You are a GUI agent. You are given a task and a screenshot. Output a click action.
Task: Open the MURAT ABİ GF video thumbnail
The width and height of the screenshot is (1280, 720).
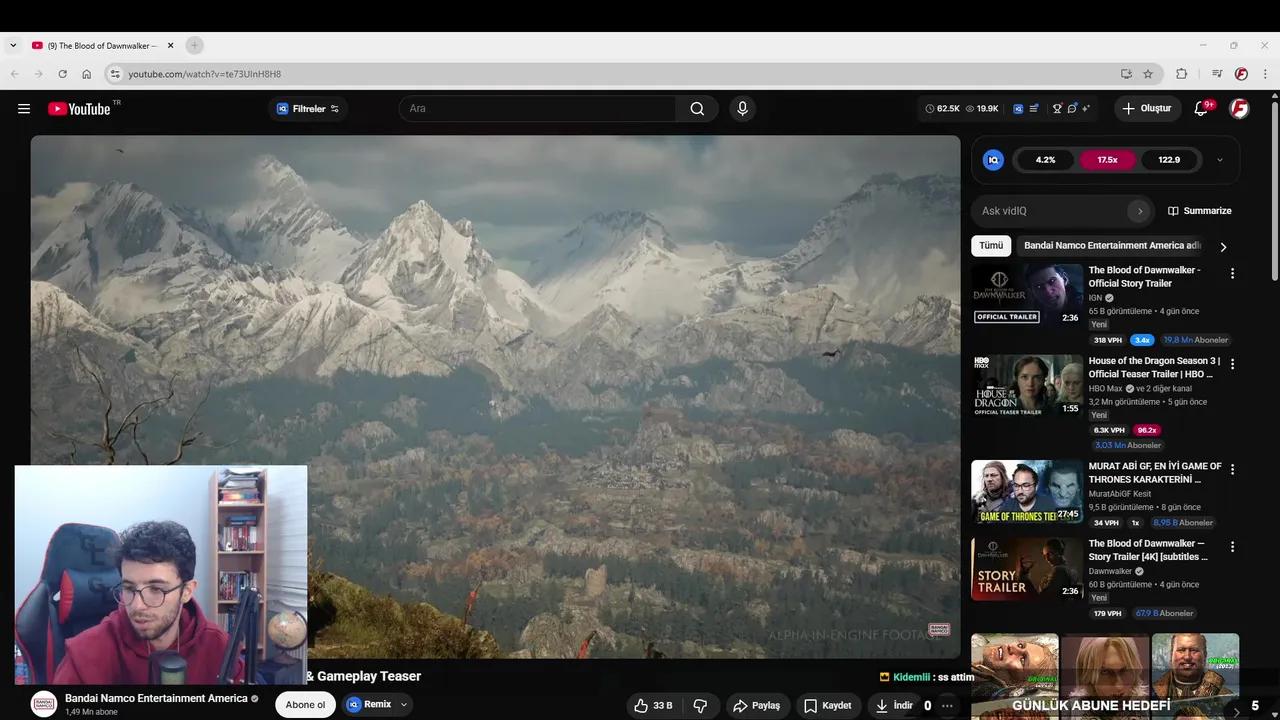[x=1027, y=491]
